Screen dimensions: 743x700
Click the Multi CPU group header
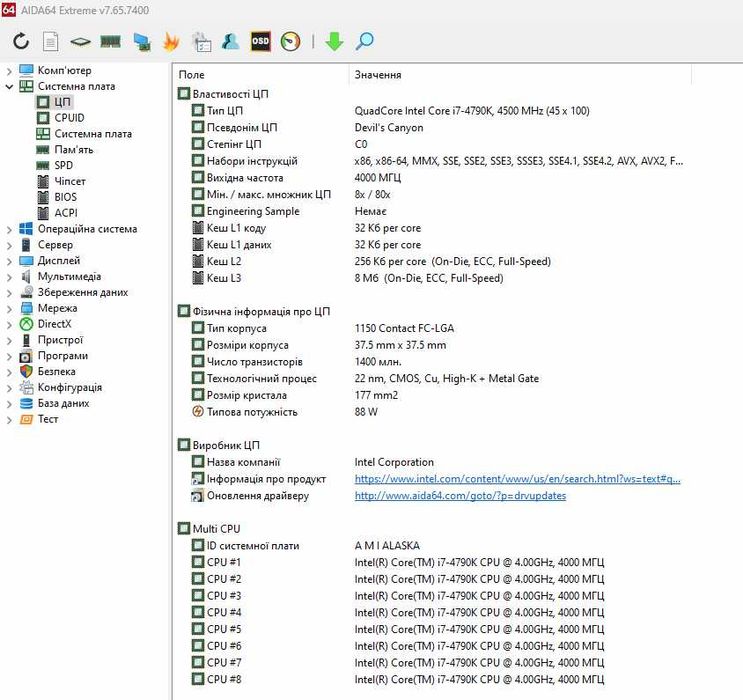tap(209, 528)
